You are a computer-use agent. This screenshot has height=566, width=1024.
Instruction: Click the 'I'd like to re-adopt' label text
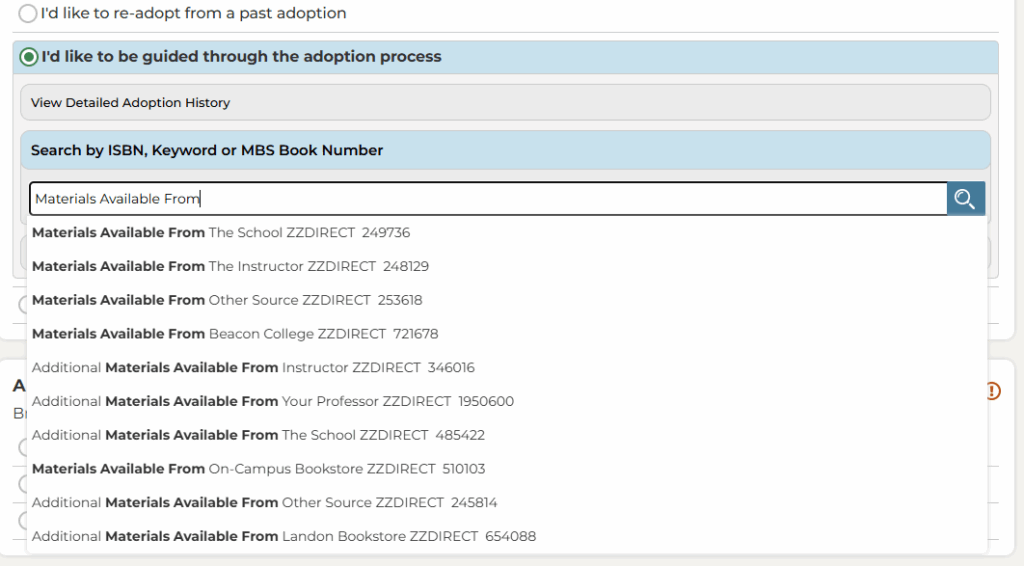[193, 14]
